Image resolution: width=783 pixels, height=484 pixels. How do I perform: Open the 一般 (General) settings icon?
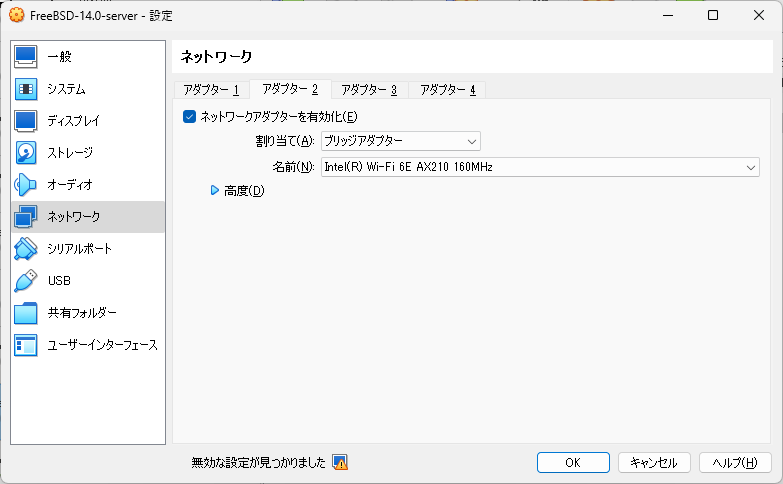[x=25, y=56]
